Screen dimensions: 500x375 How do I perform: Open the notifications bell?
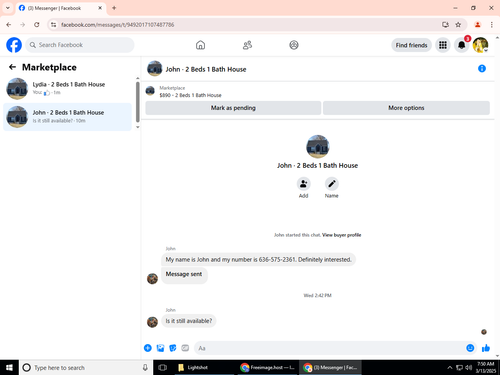click(x=461, y=45)
